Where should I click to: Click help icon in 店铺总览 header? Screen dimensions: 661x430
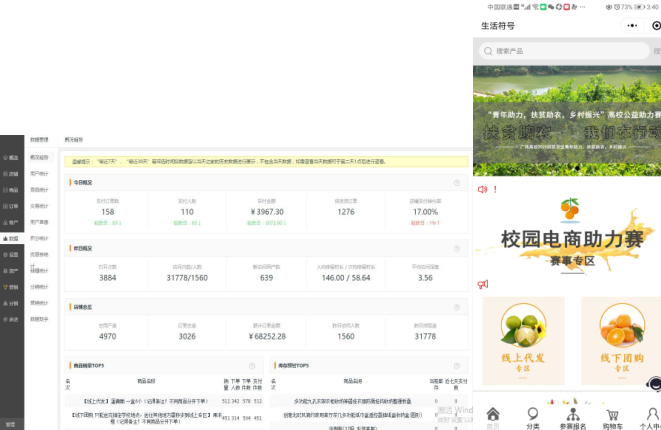pyautogui.click(x=457, y=306)
